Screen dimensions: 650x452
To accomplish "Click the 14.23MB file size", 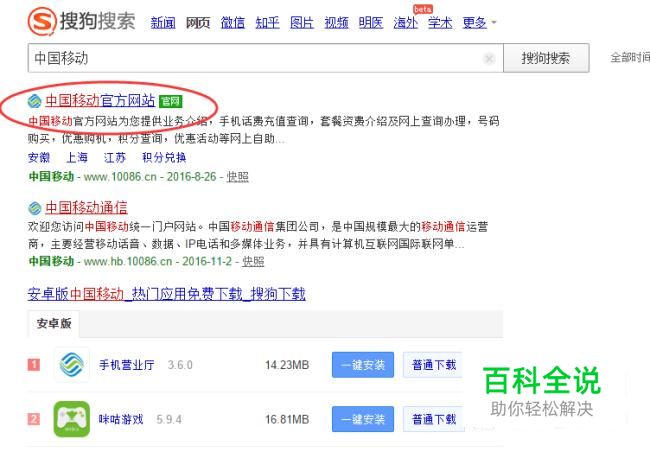I will coord(287,365).
